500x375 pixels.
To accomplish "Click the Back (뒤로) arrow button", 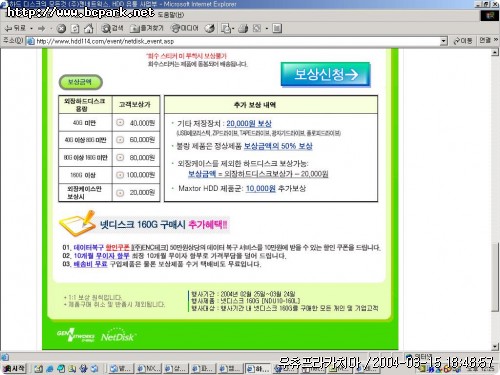I will pos(15,28).
